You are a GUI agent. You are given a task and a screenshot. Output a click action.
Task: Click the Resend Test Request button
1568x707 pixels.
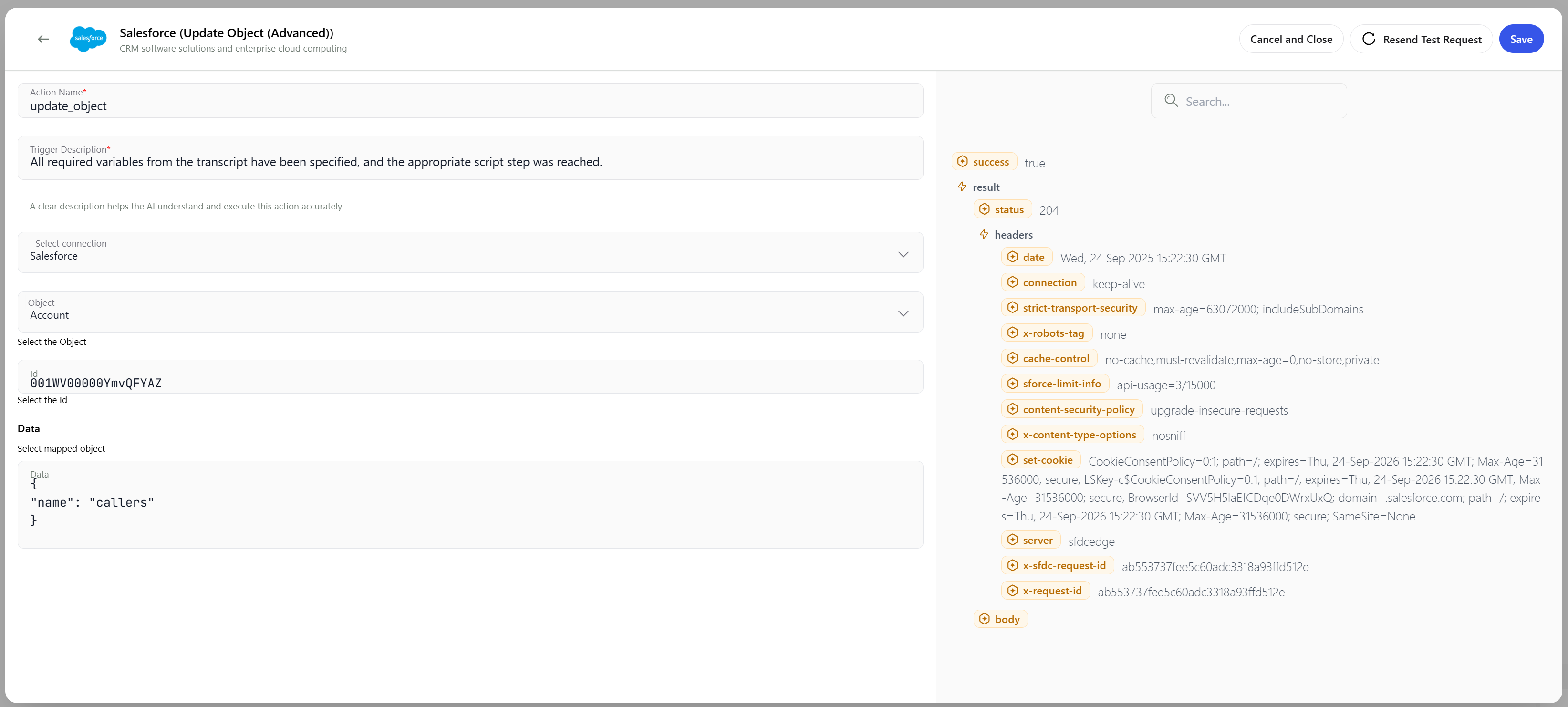[x=1421, y=39]
